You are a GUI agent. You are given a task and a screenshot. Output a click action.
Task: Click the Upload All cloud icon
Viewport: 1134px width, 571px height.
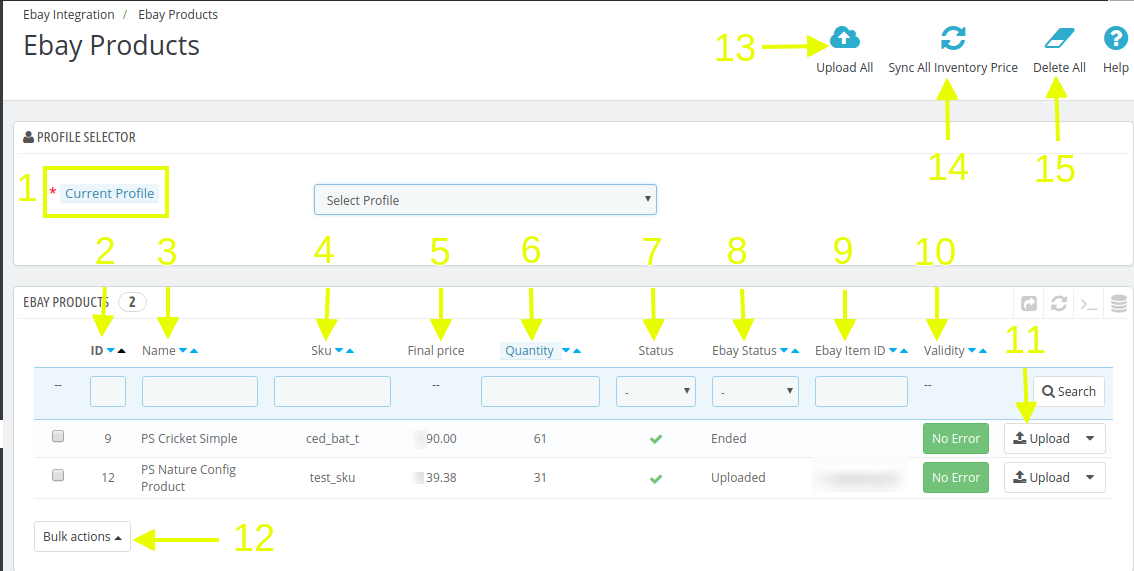pos(845,38)
